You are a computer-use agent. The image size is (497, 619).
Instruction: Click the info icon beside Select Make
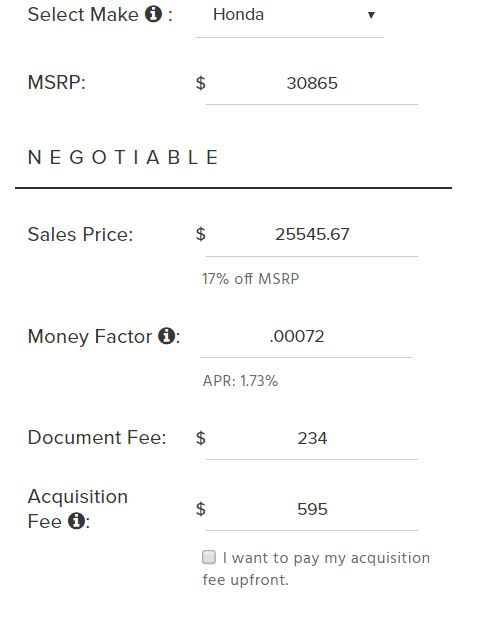click(153, 14)
